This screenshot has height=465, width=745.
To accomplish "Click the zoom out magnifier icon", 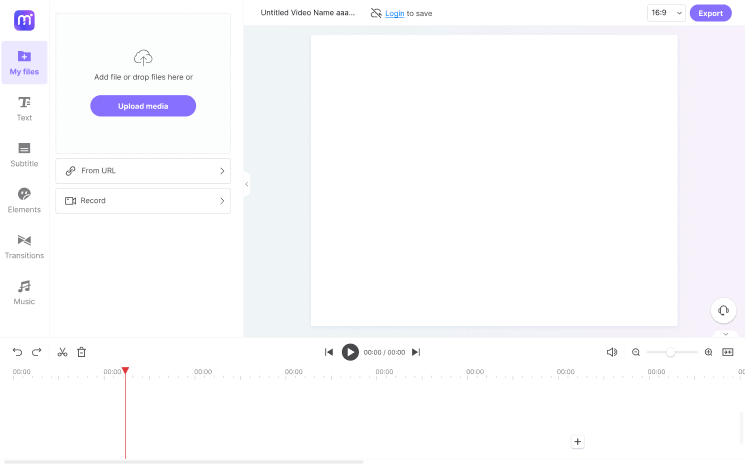I will point(636,352).
